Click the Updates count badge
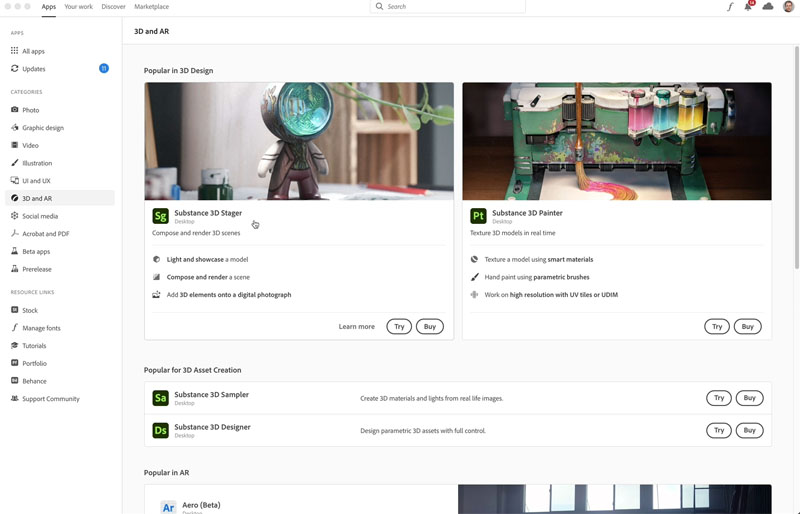Image resolution: width=800 pixels, height=514 pixels. coord(104,68)
